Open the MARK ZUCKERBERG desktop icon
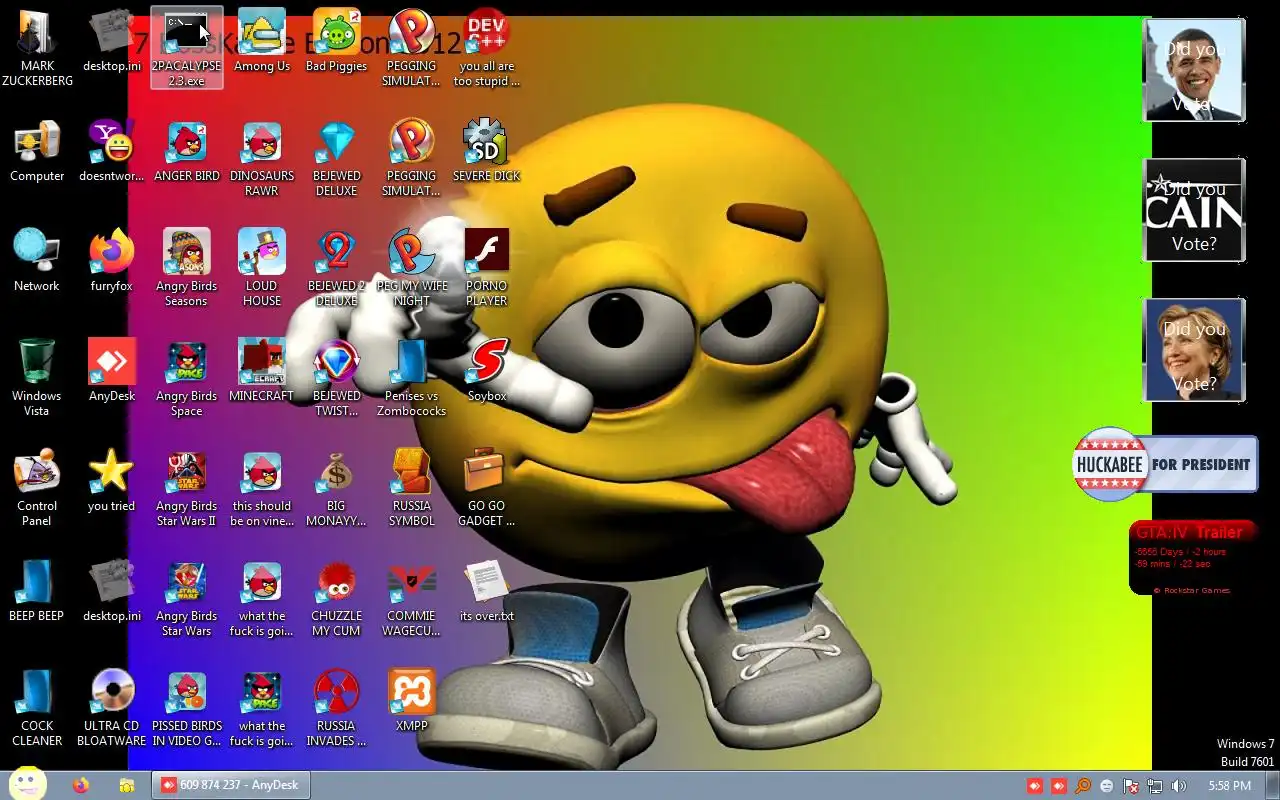This screenshot has height=800, width=1280. [x=37, y=48]
